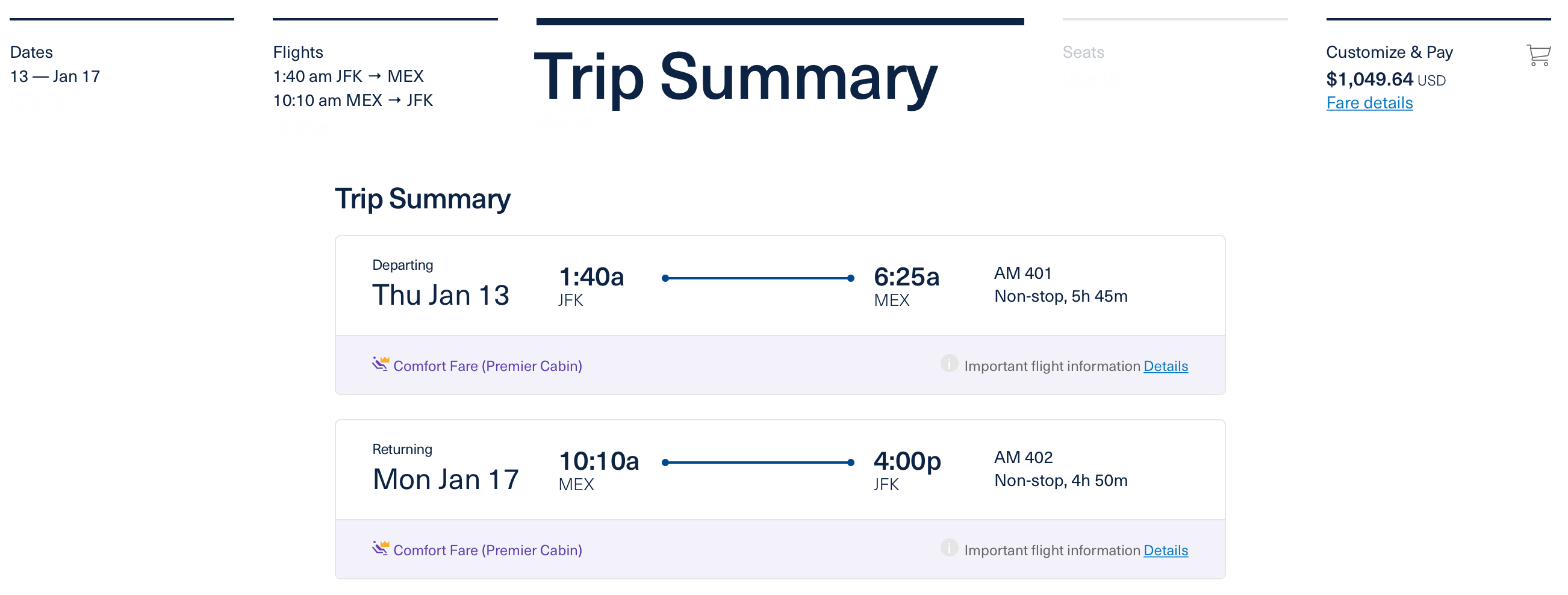Click the info icon beside departing flight information

[950, 365]
